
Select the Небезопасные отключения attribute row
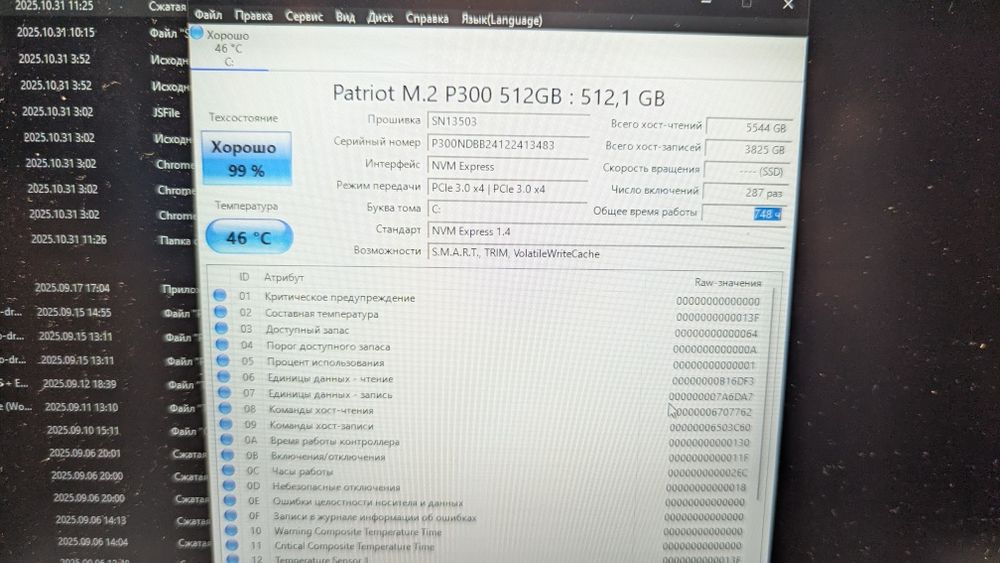point(485,486)
